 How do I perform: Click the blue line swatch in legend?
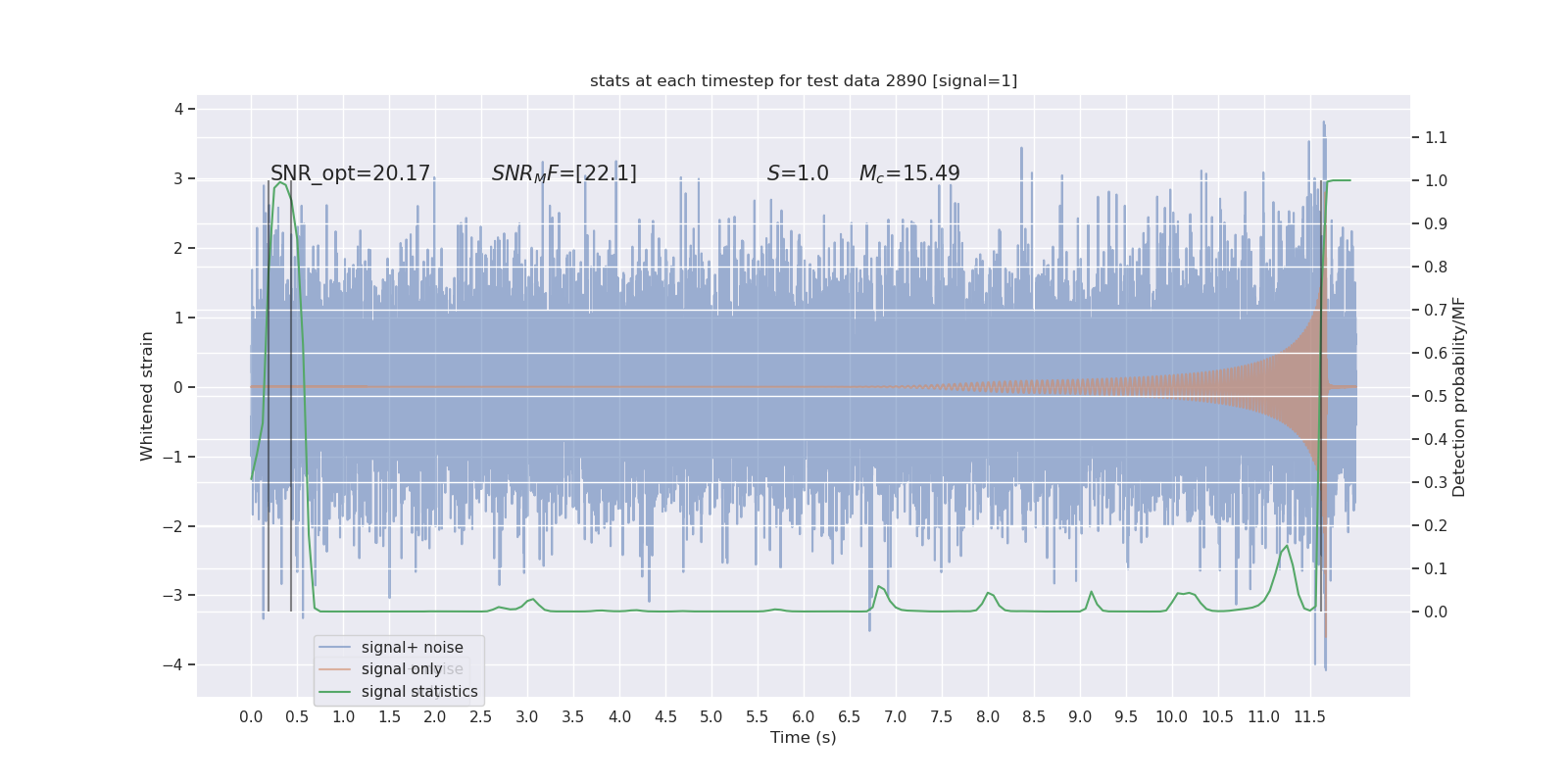click(x=335, y=648)
